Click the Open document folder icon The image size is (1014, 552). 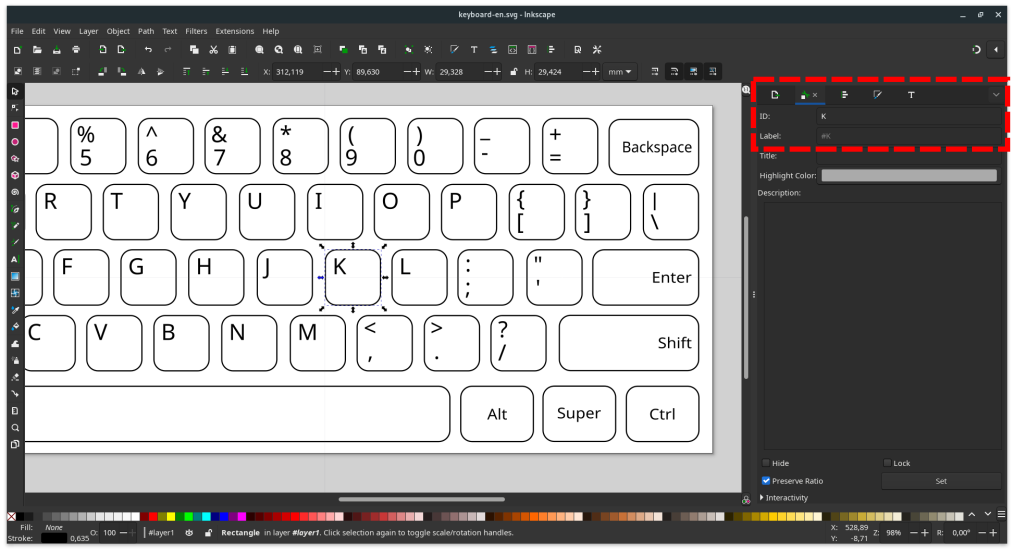coord(37,50)
